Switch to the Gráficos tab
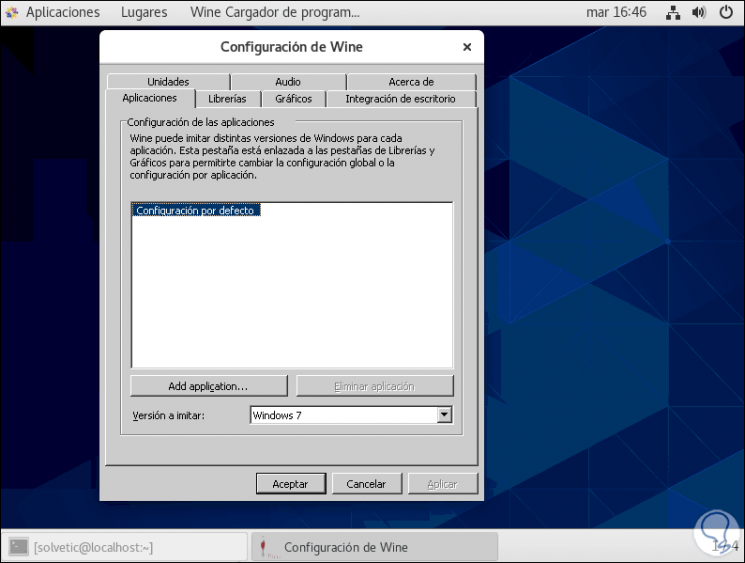Image resolution: width=745 pixels, height=563 pixels. pos(294,99)
